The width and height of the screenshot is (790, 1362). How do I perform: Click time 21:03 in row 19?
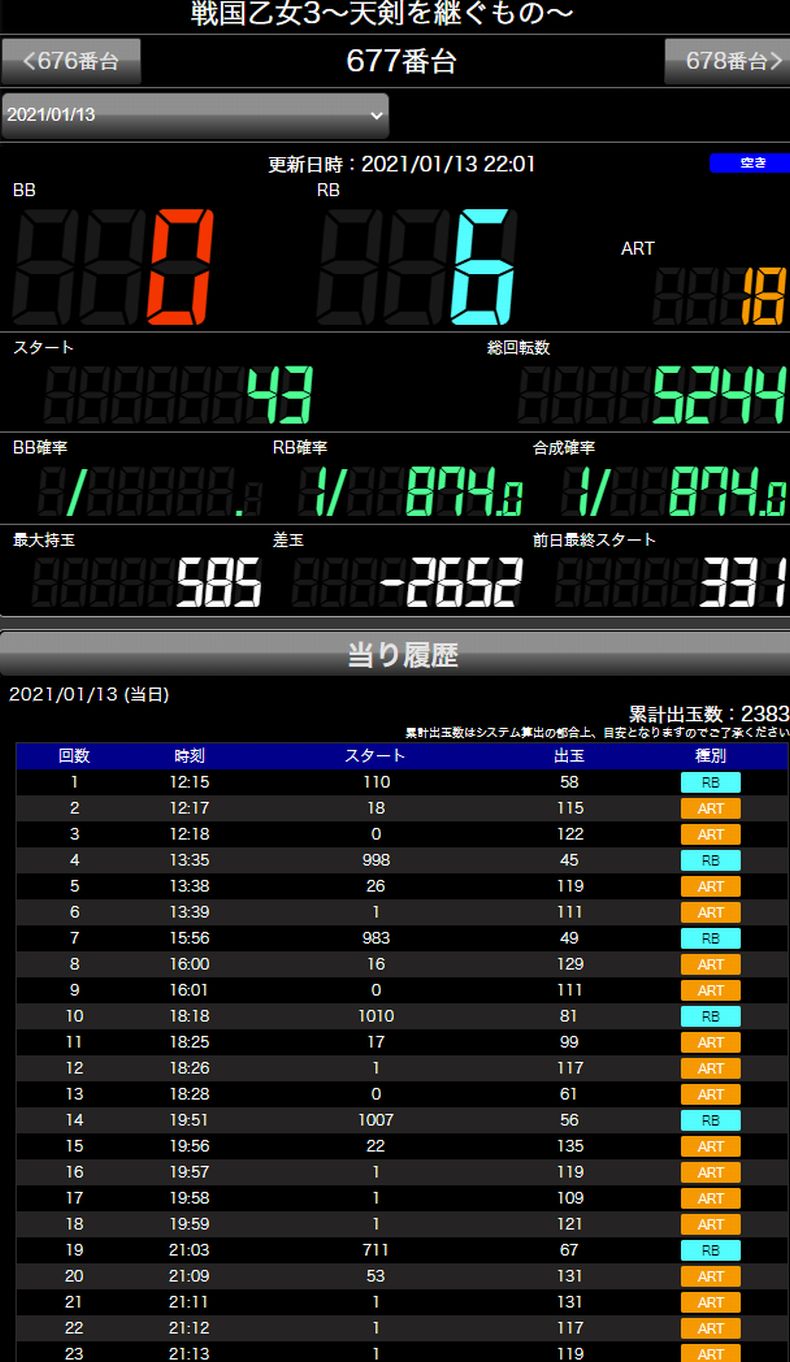[x=190, y=1250]
